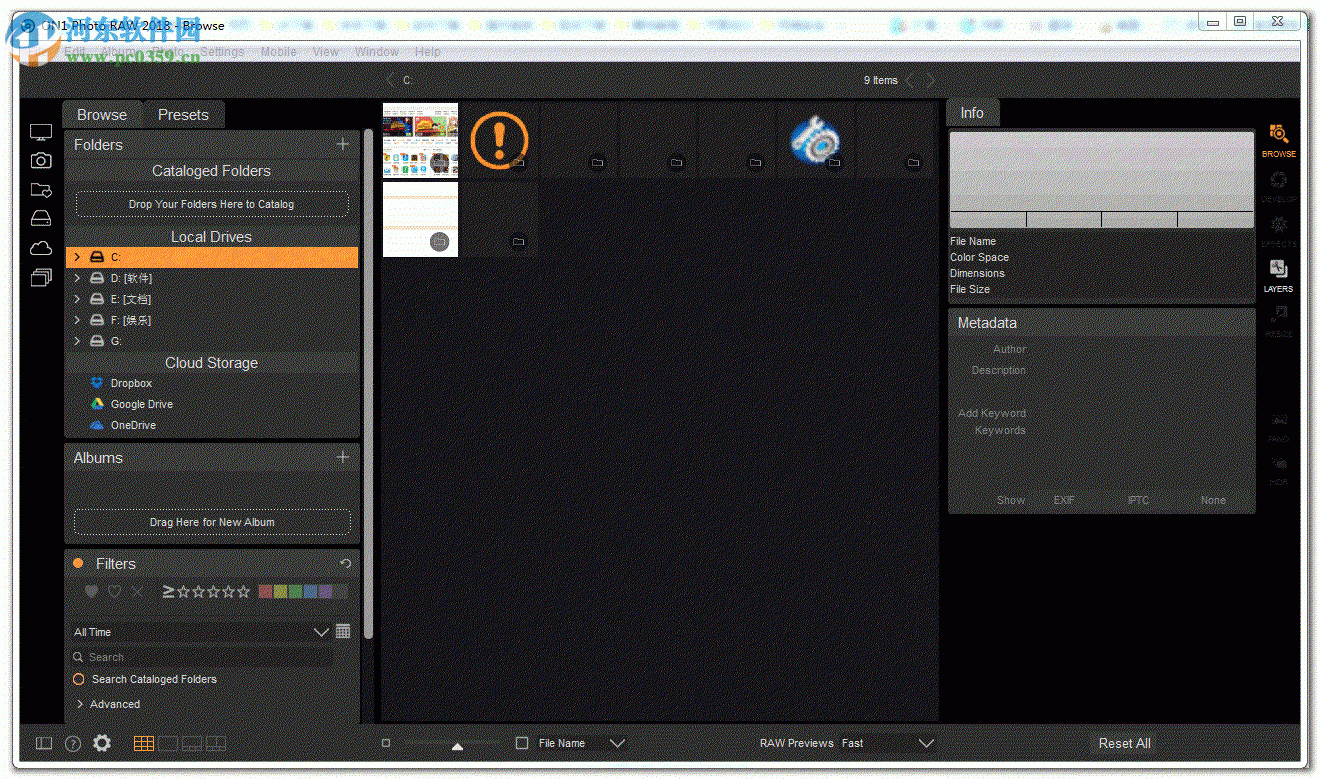The height and width of the screenshot is (779, 1320).
Task: Toggle the left panel visibility icon
Action: [44, 743]
